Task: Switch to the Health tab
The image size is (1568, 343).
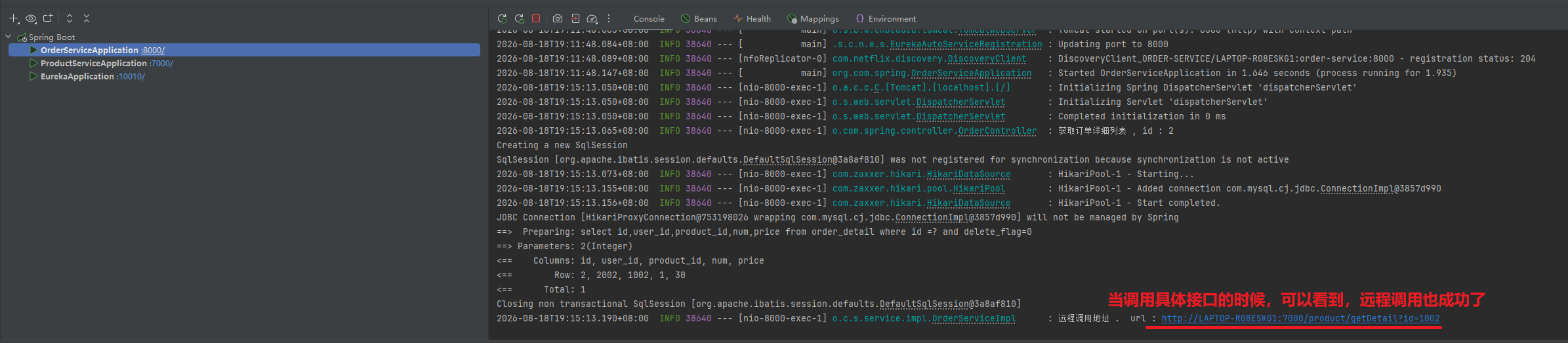Action: 753,19
